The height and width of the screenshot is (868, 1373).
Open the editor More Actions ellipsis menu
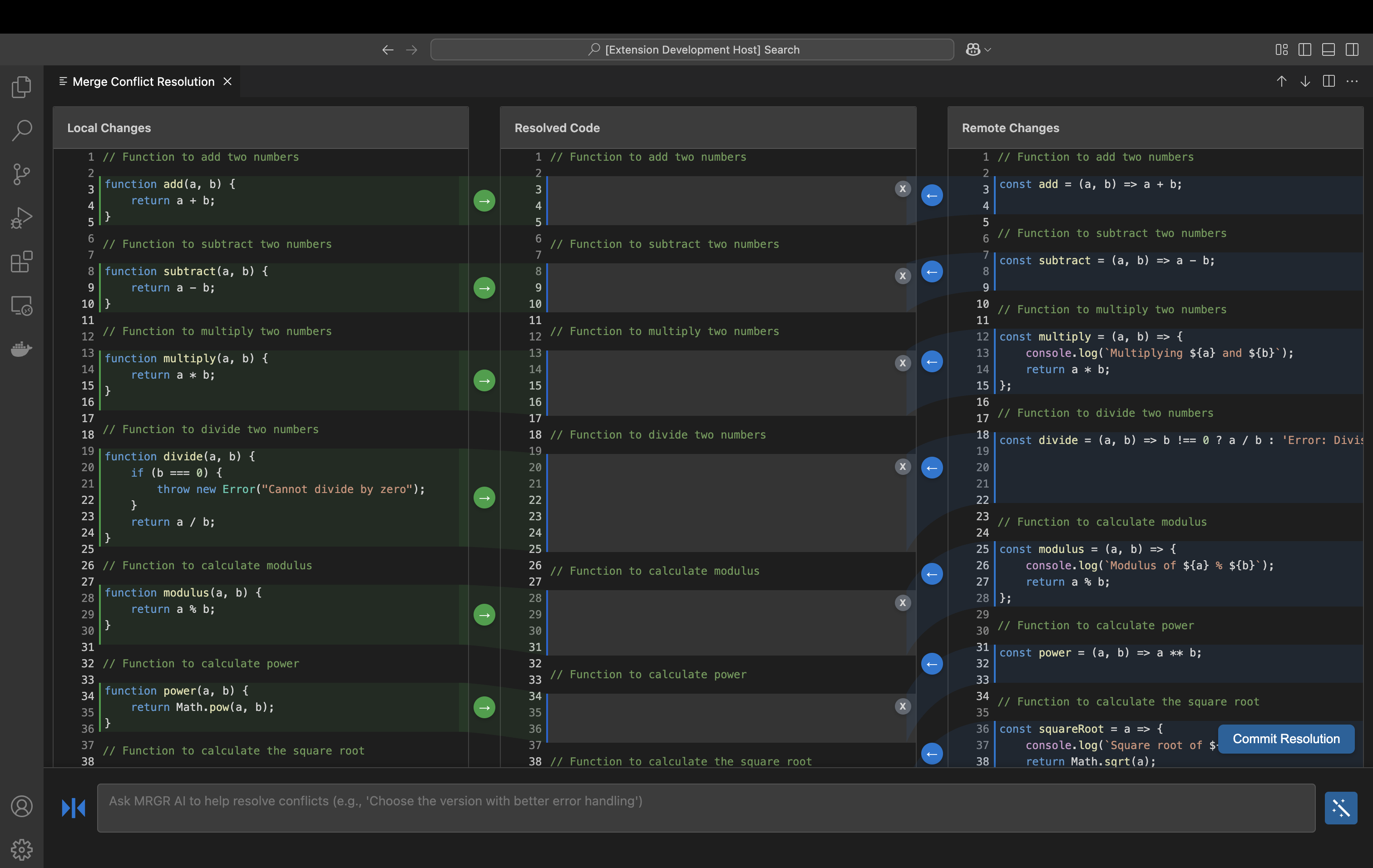click(x=1352, y=82)
